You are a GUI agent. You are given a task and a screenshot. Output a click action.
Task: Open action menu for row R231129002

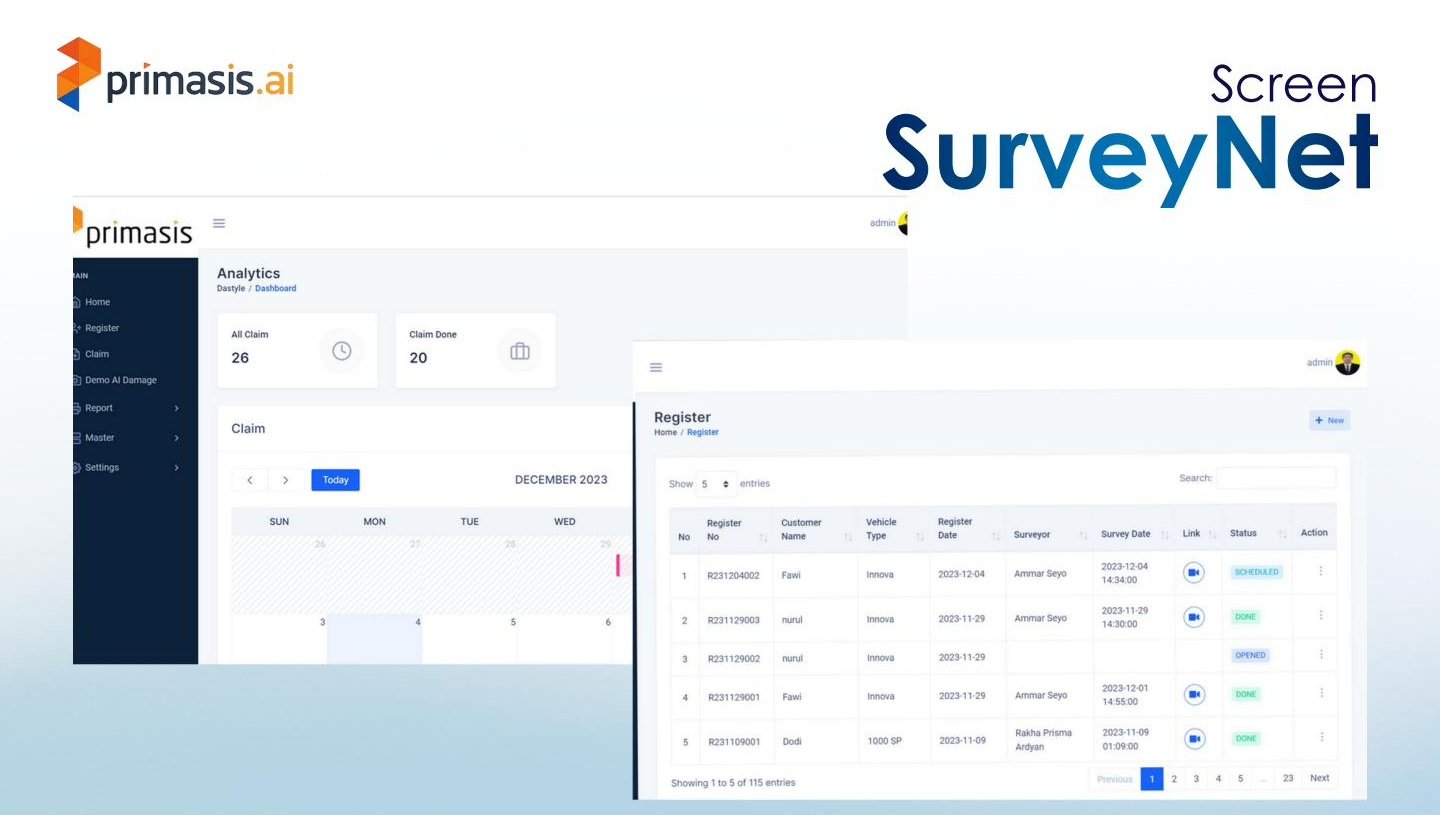[1320, 655]
